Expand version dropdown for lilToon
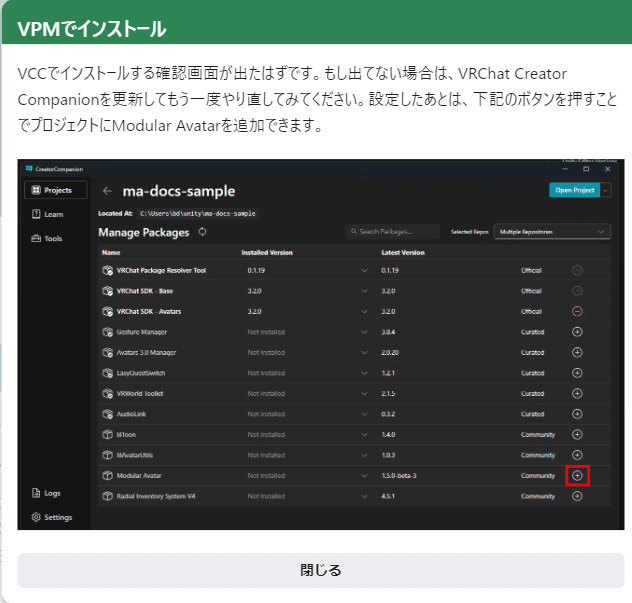Image resolution: width=632 pixels, height=603 pixels. pos(364,435)
